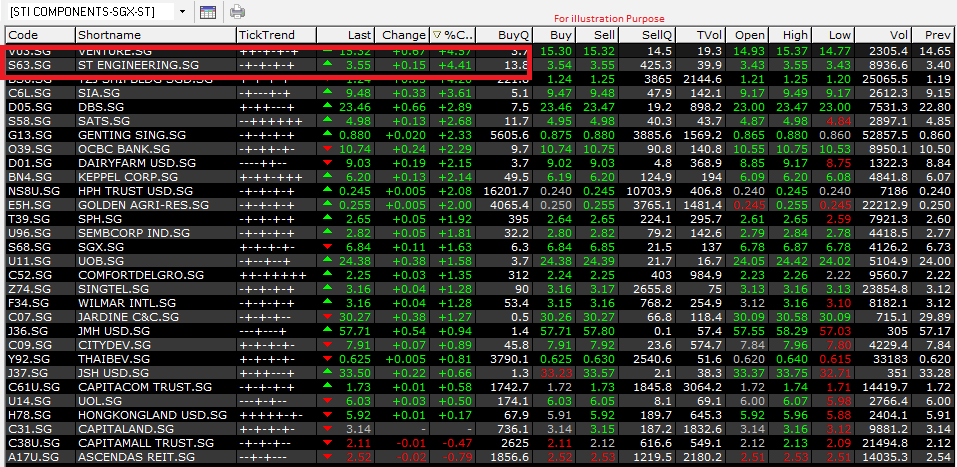The height and width of the screenshot is (467, 957).
Task: Click the down arrow in HONGKONGLAND USD.SG row
Action: pyautogui.click(x=327, y=415)
